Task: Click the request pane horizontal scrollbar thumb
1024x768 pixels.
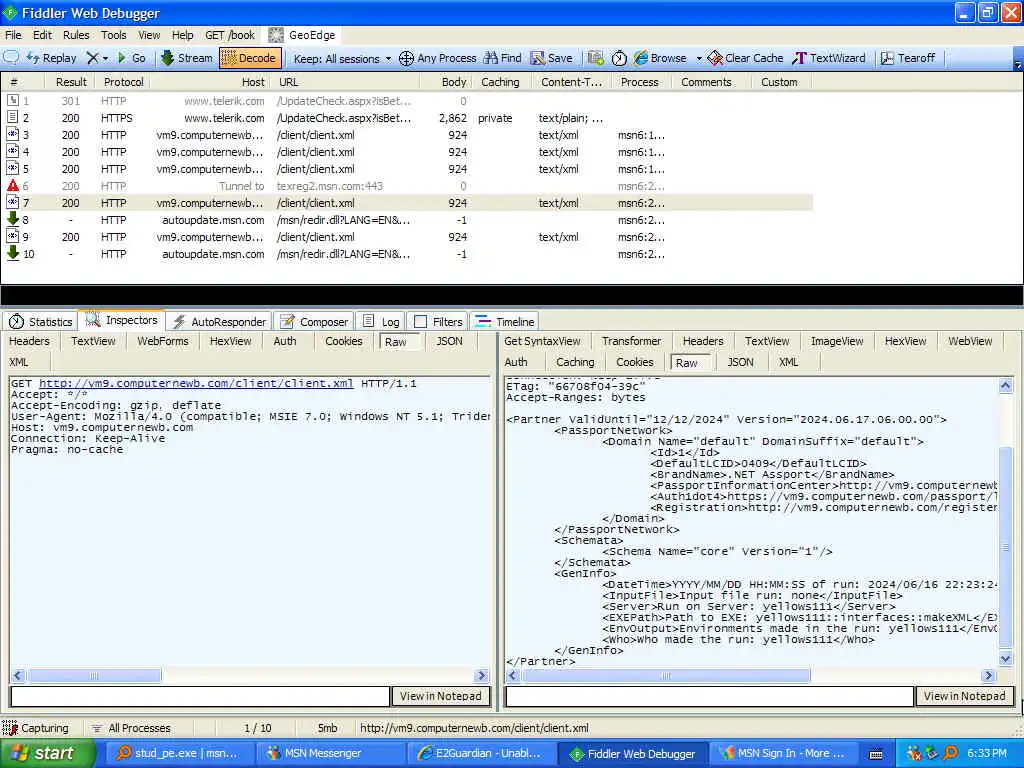Action: click(94, 675)
